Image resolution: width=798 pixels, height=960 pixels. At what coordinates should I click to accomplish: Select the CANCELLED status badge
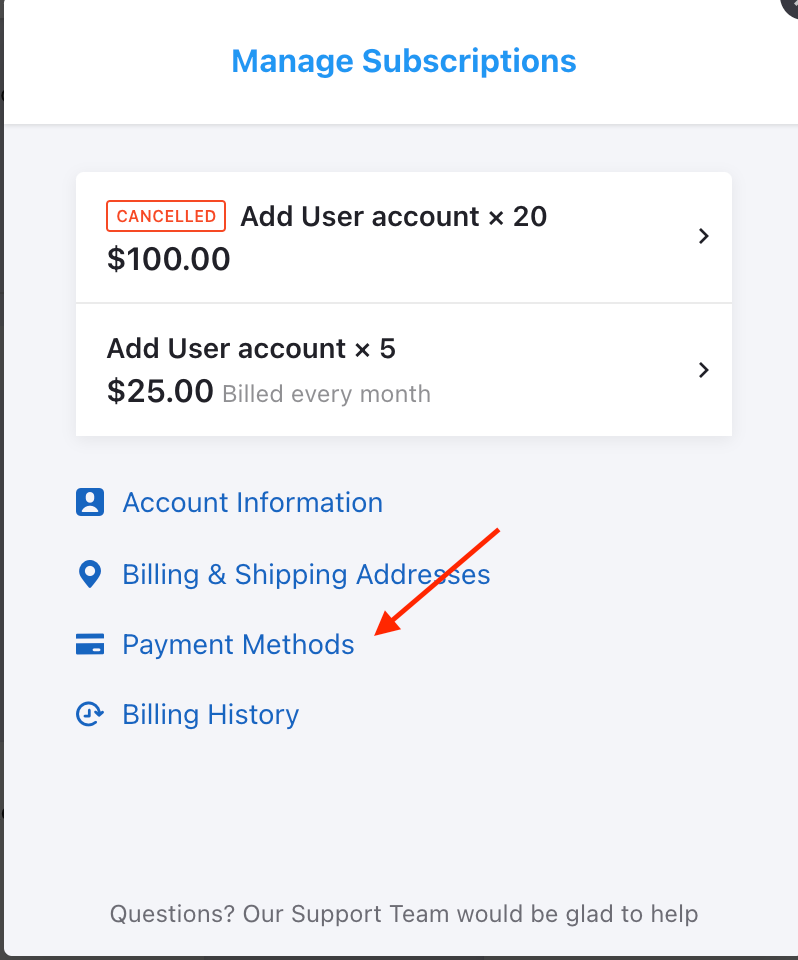[166, 216]
